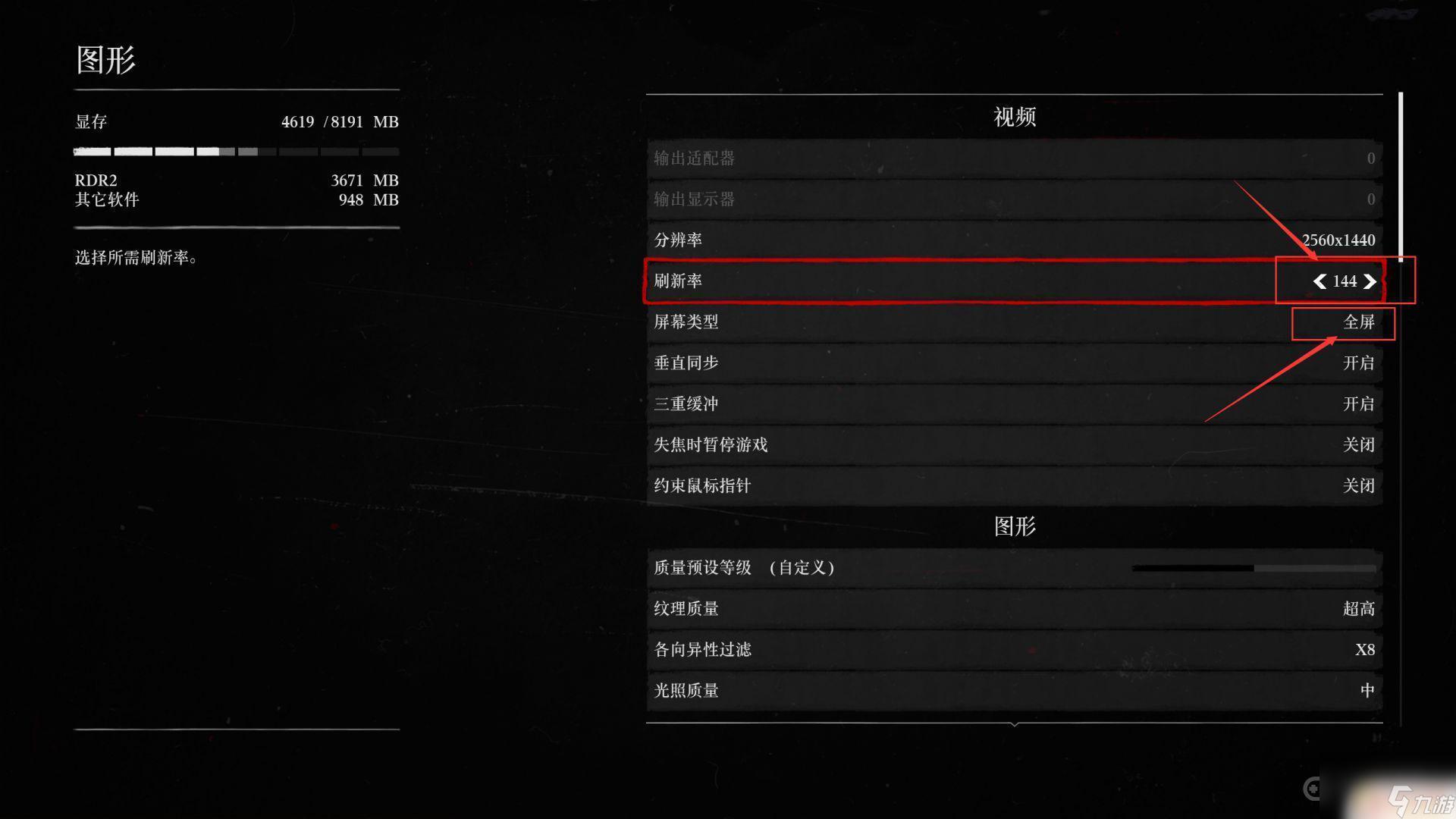1456x819 pixels.
Task: Expand 质量预设等级 quality preset slider
Action: pos(1240,568)
